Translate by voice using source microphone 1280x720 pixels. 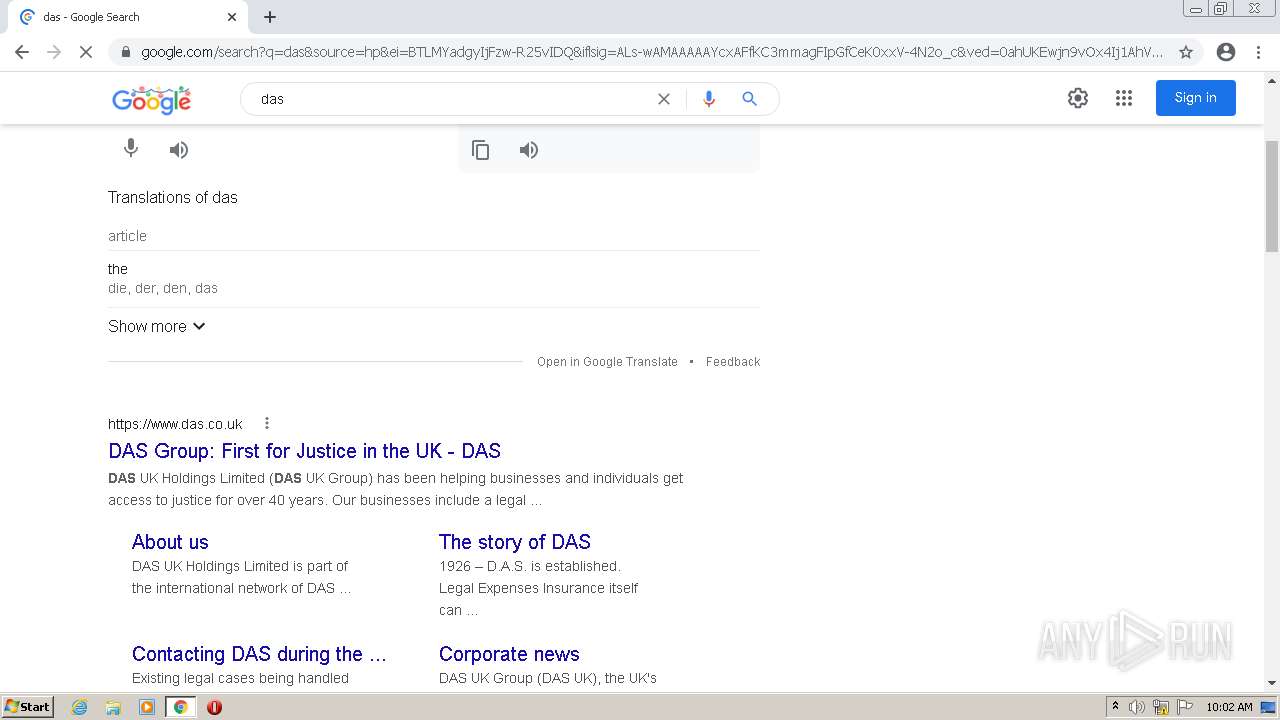coord(131,149)
